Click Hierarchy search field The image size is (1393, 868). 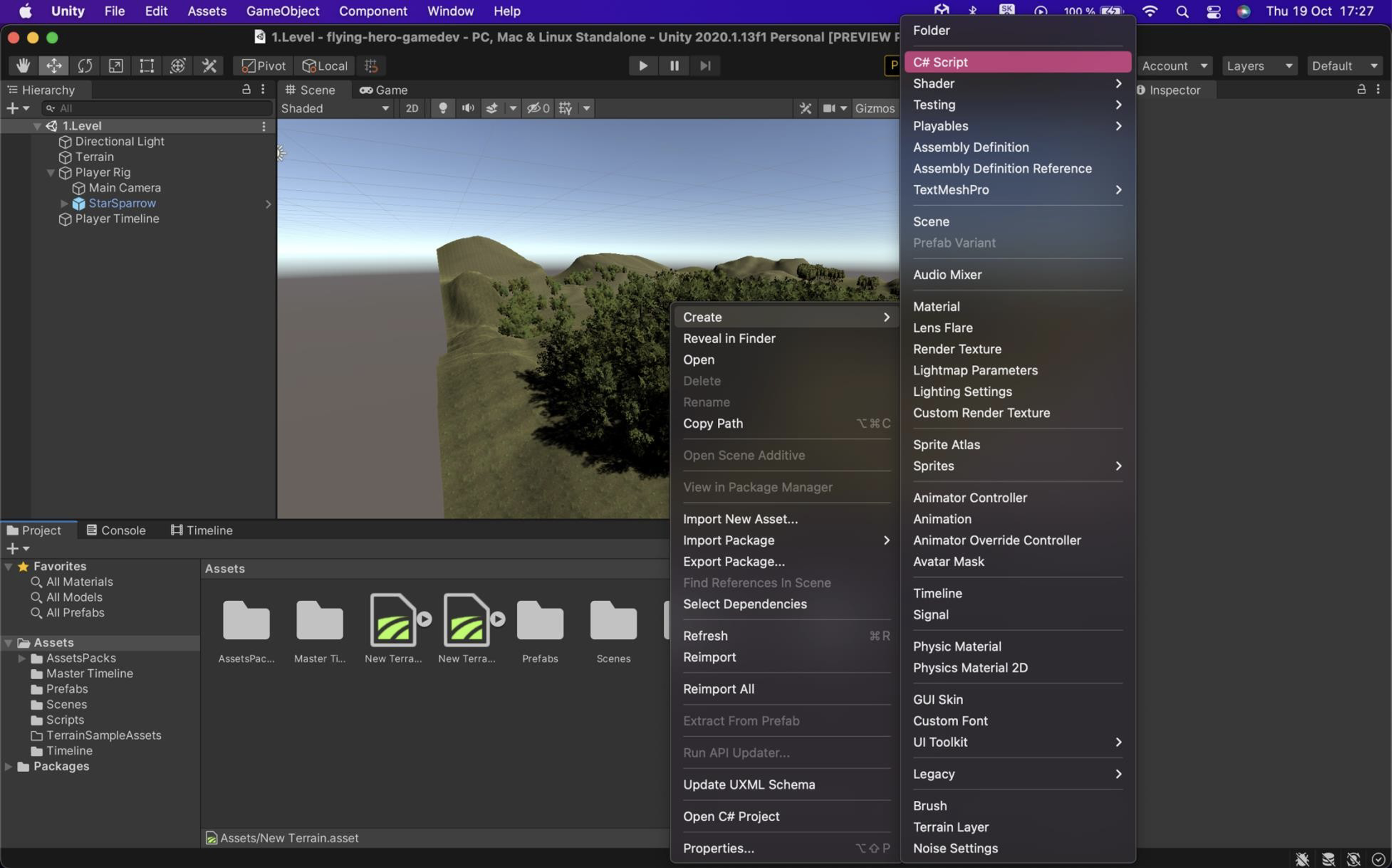click(x=157, y=108)
